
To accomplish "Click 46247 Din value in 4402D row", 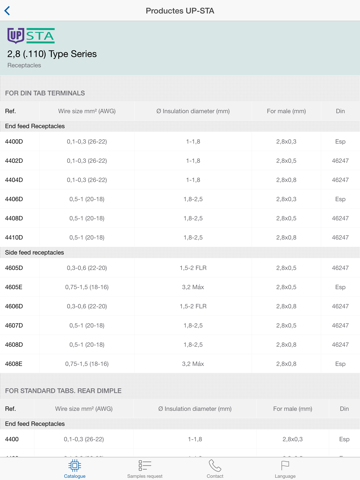I will [x=340, y=161].
